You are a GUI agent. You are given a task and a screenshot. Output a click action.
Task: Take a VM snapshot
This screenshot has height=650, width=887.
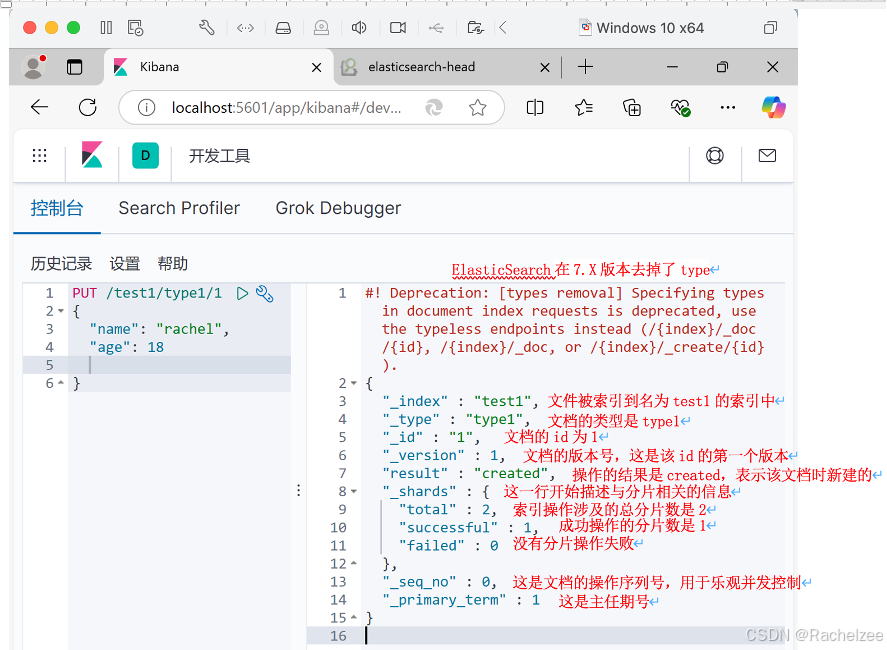pyautogui.click(x=135, y=28)
